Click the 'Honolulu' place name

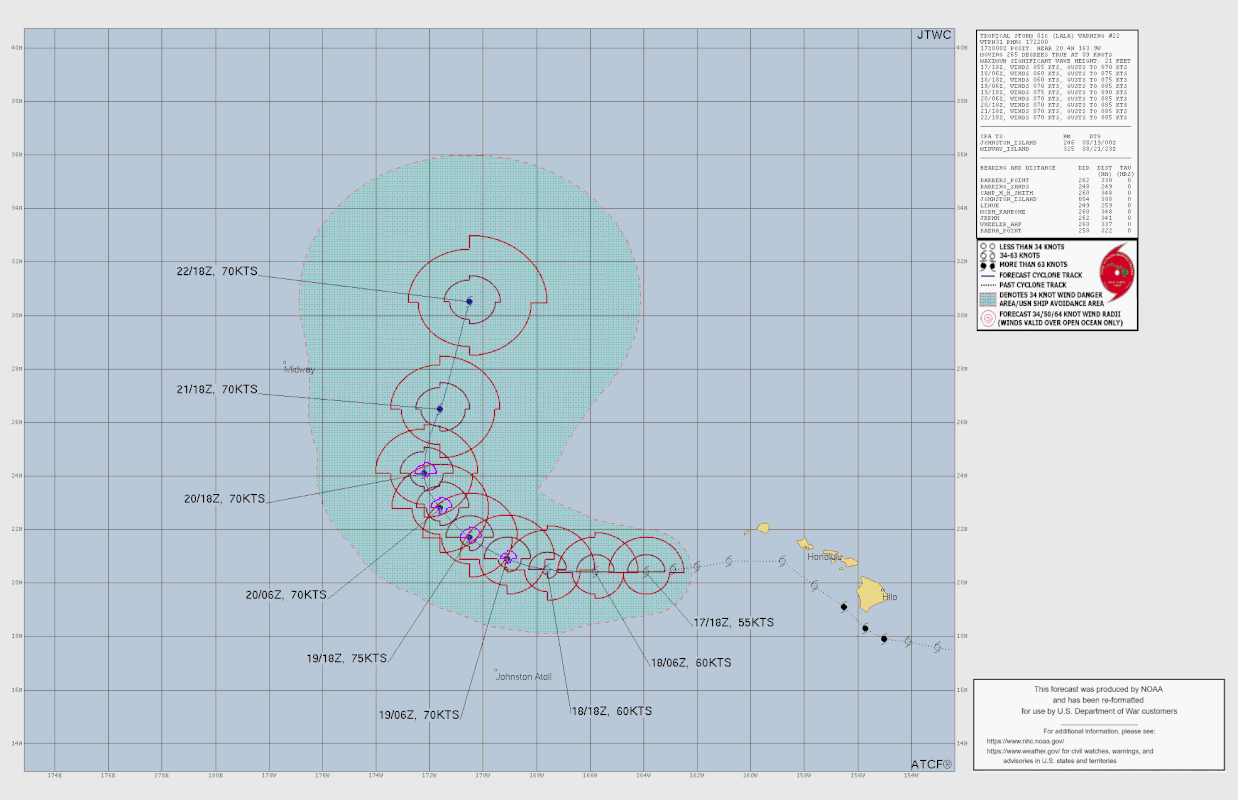click(x=827, y=557)
